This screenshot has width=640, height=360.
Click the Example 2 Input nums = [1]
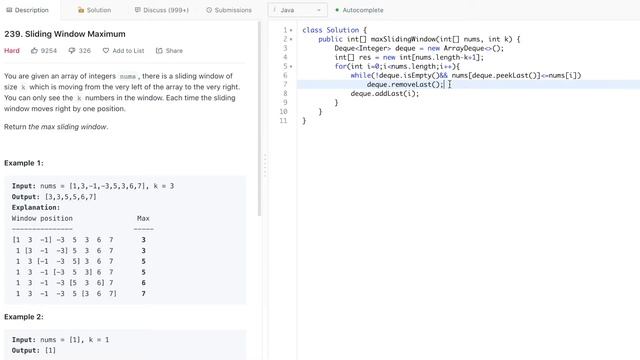point(60,340)
